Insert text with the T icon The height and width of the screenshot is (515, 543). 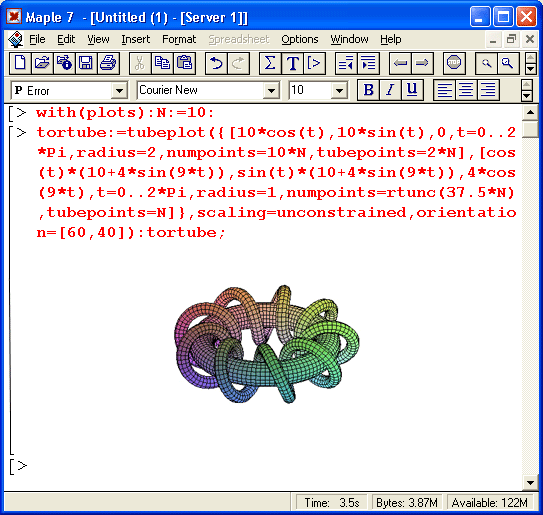pos(293,63)
